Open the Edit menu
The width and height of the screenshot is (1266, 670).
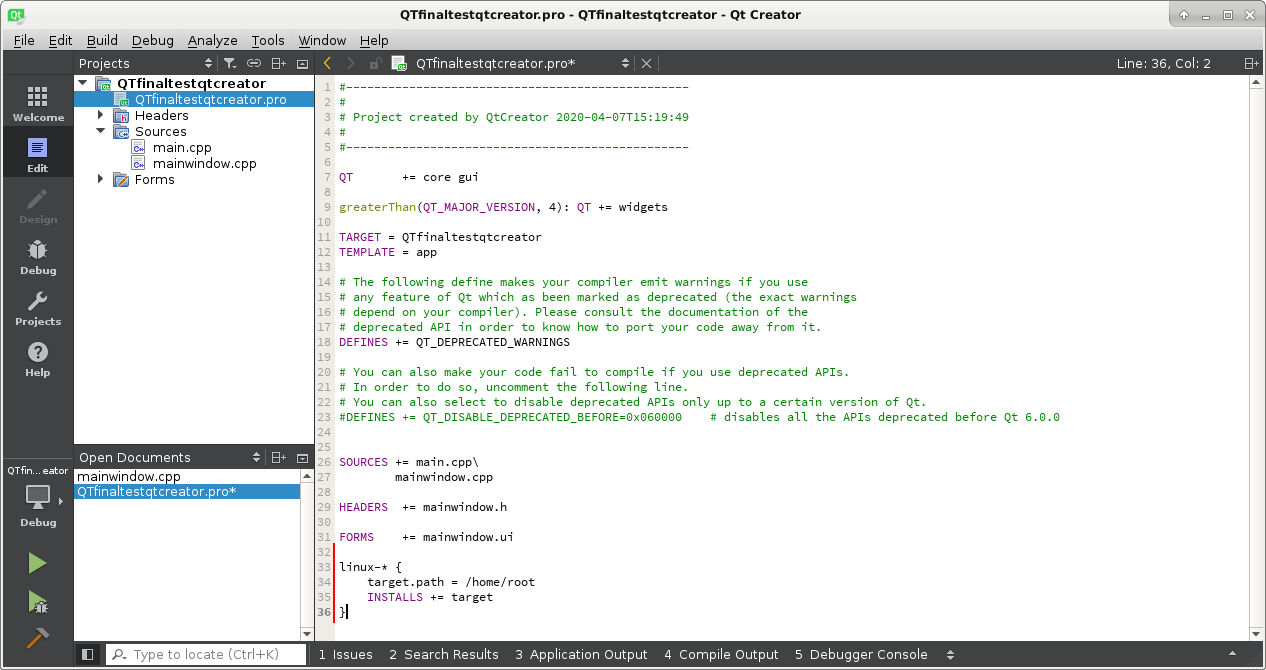tap(60, 40)
